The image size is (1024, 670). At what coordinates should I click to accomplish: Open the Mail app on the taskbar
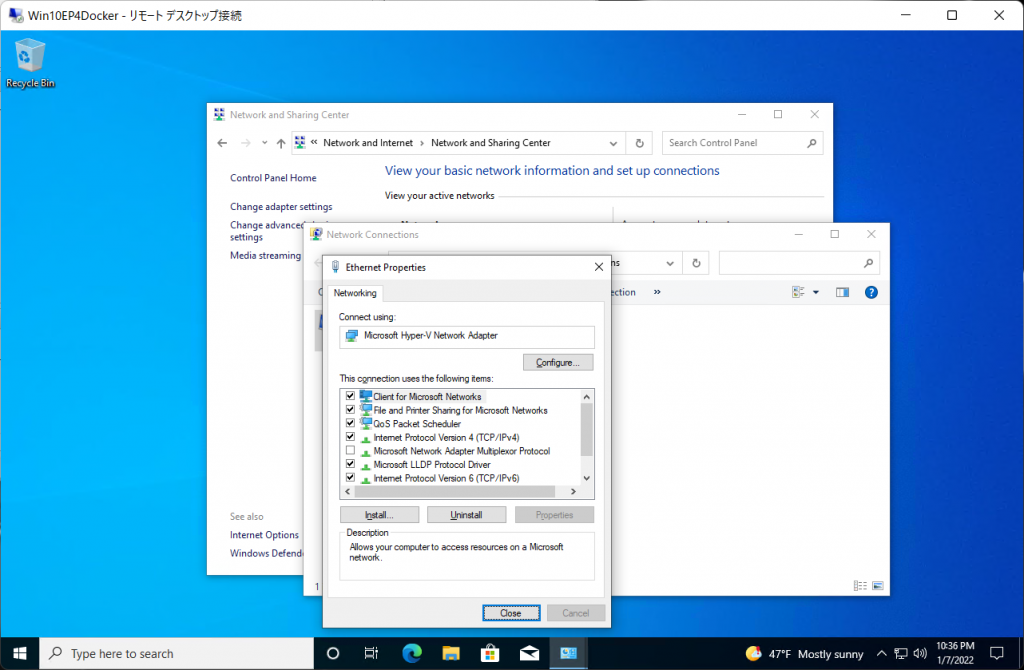529,653
